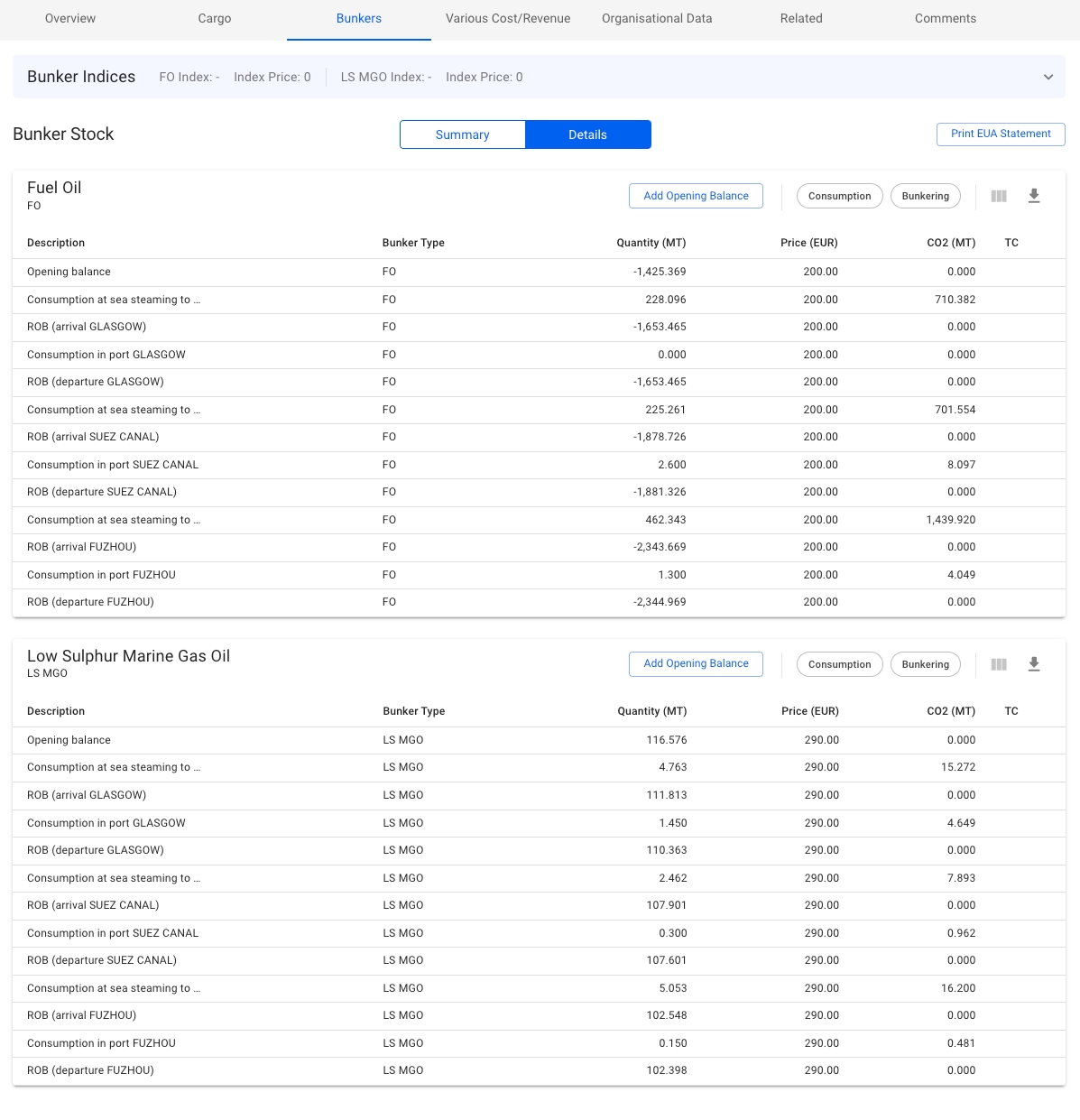Open Various Cost/Revenue tab
The width and height of the screenshot is (1080, 1120).
click(x=508, y=18)
